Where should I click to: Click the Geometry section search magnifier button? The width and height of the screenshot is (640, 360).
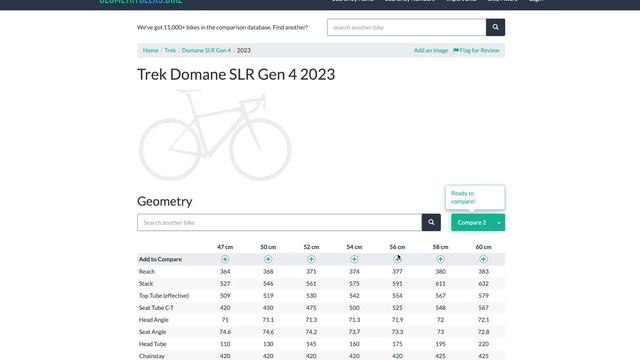pos(431,222)
